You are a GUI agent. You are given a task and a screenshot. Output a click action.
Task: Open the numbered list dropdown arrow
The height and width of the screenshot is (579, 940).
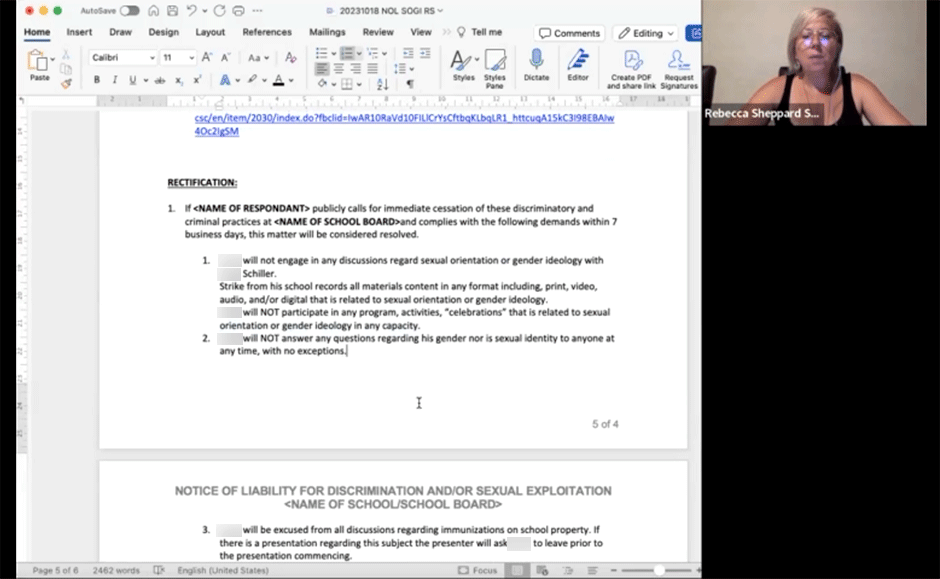(359, 53)
